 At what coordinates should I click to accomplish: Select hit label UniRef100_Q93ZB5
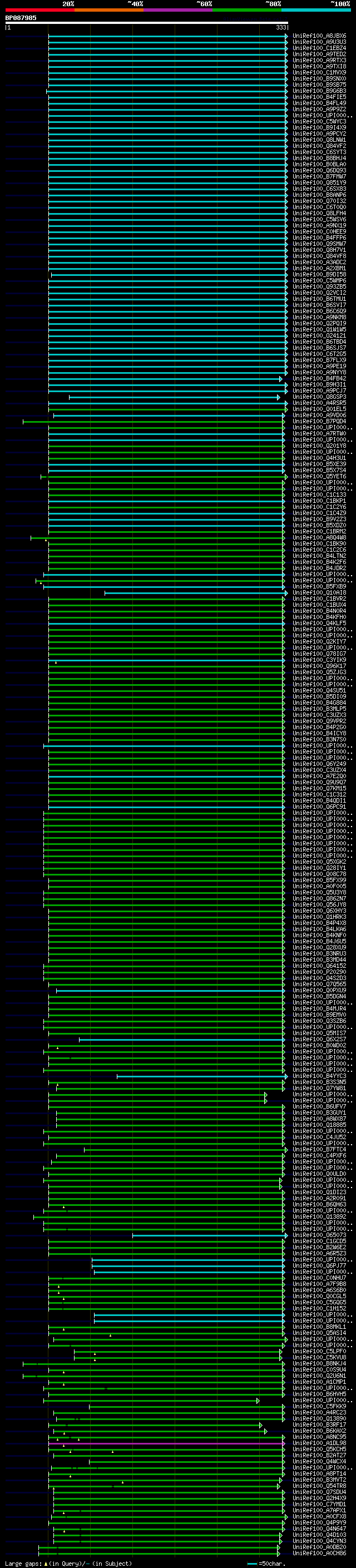coord(319,286)
